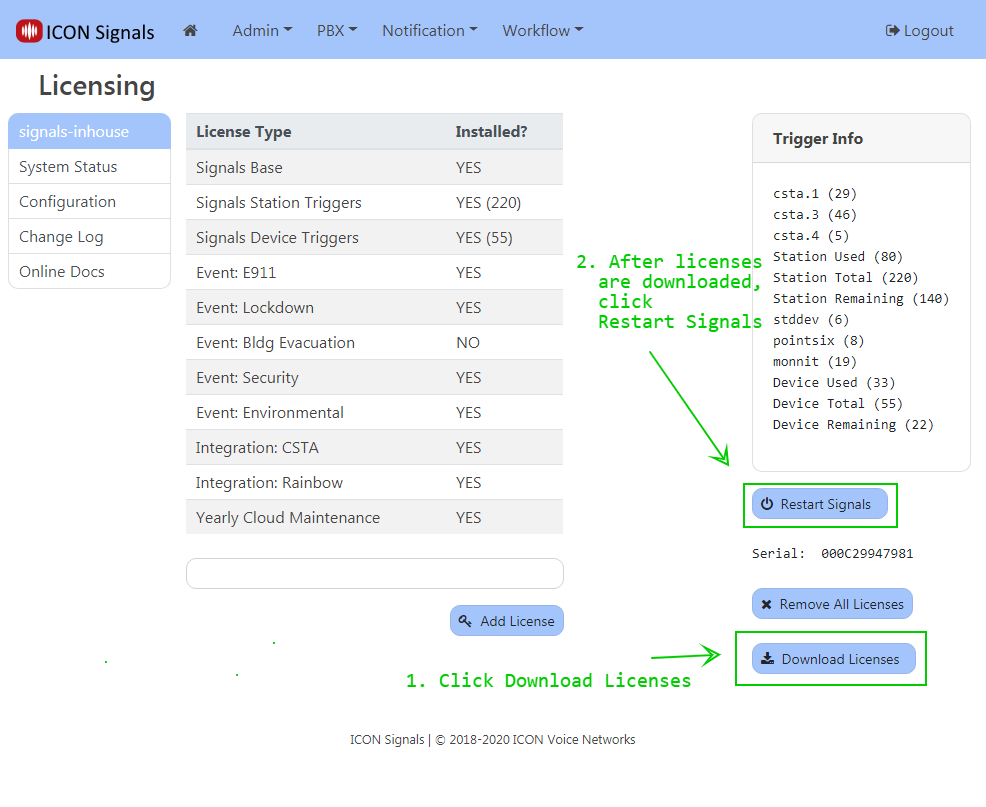Open the Admin dropdown menu
This screenshot has height=807, width=986.
[x=262, y=31]
